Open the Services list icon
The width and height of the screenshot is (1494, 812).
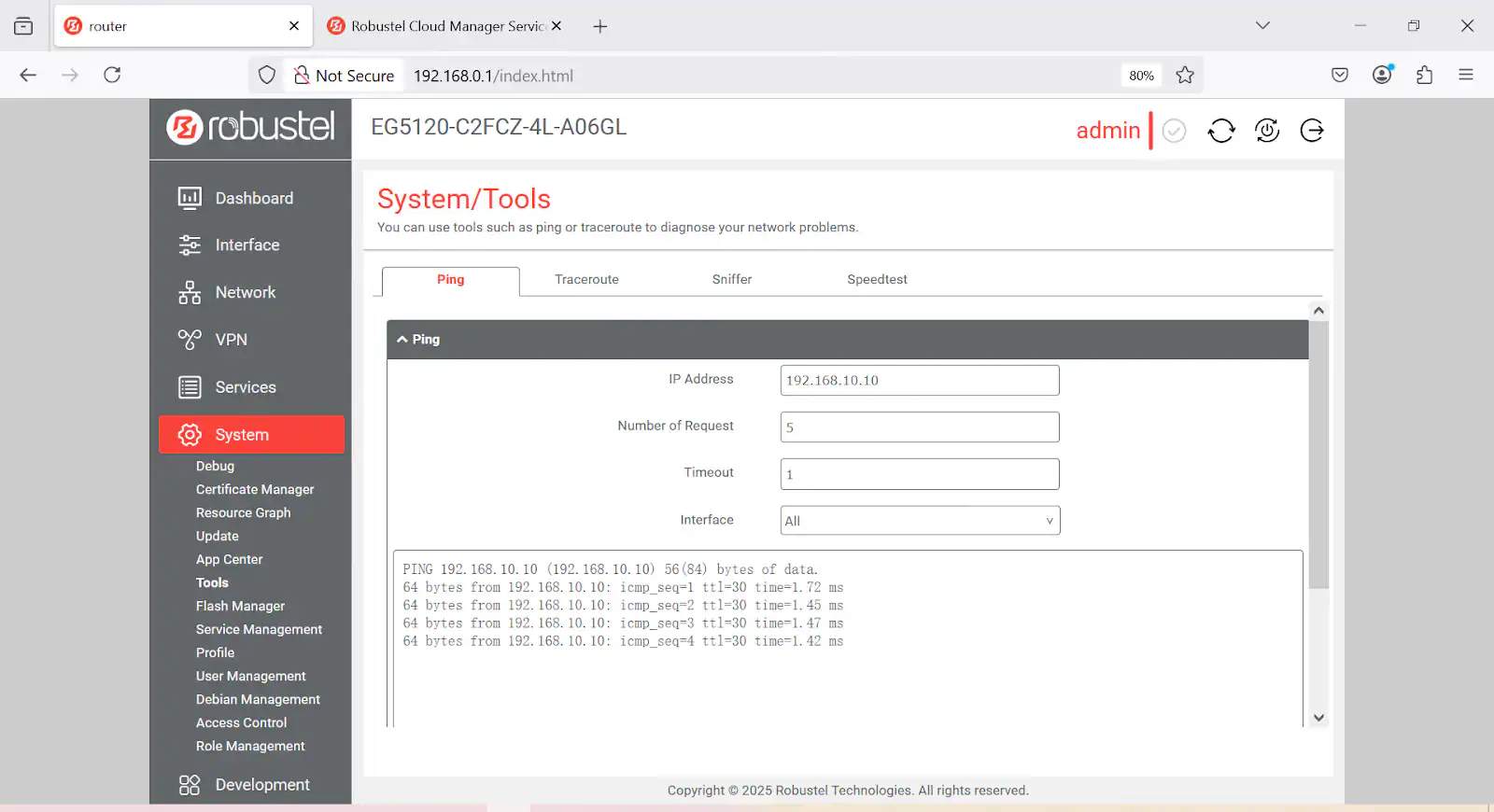190,387
